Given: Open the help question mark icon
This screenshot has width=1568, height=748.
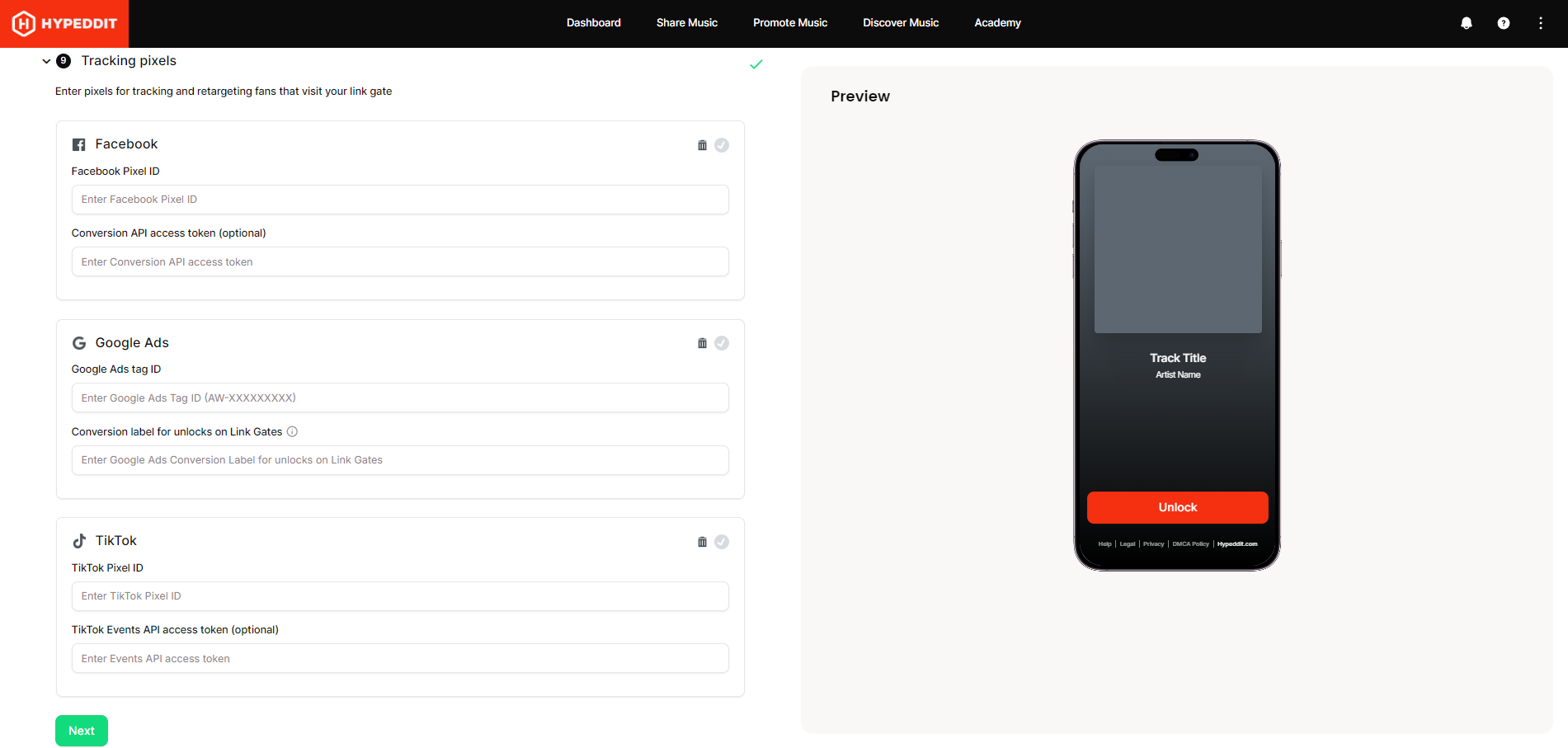Looking at the screenshot, I should pyautogui.click(x=1503, y=23).
